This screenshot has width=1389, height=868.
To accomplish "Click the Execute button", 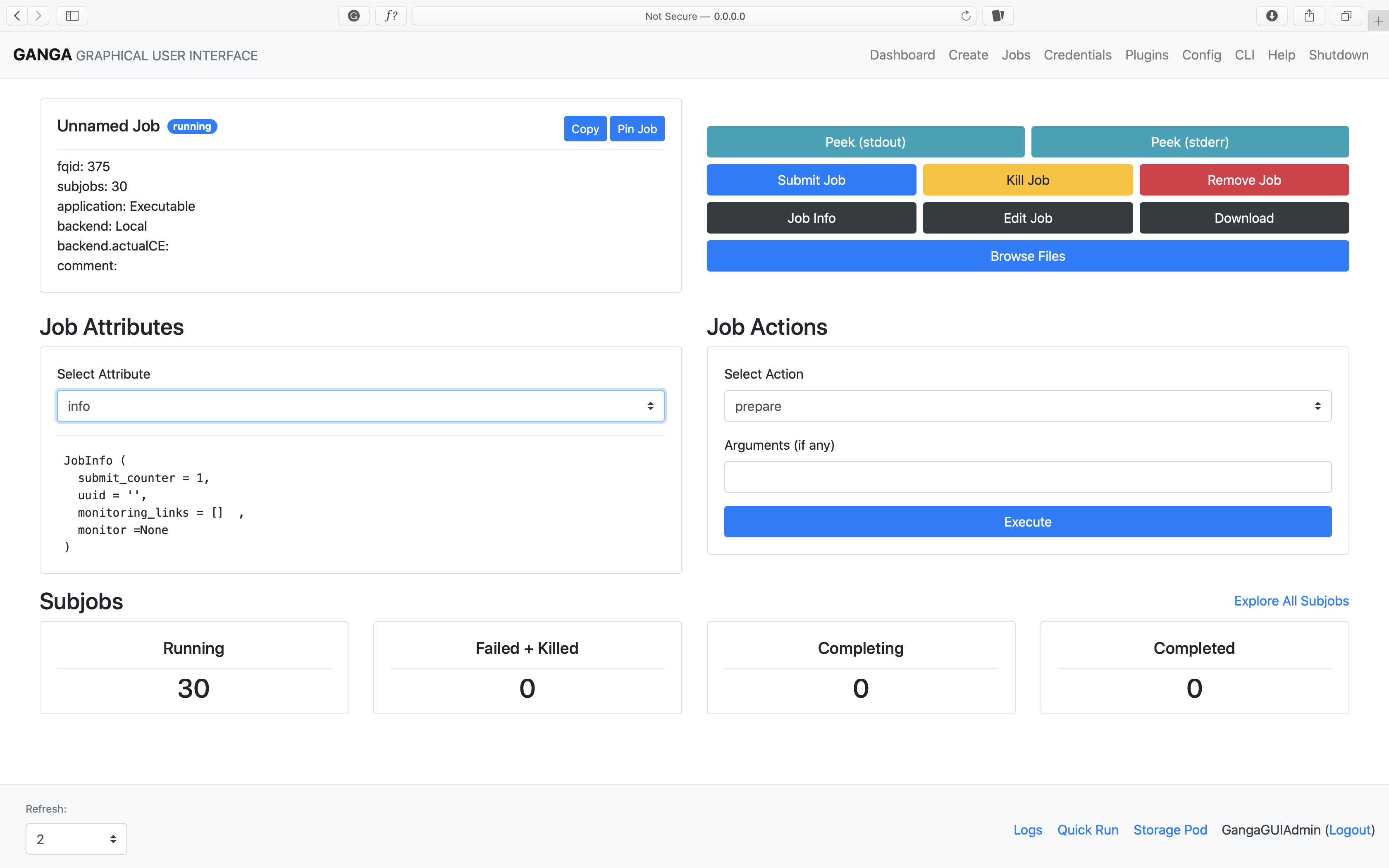I will click(1027, 522).
